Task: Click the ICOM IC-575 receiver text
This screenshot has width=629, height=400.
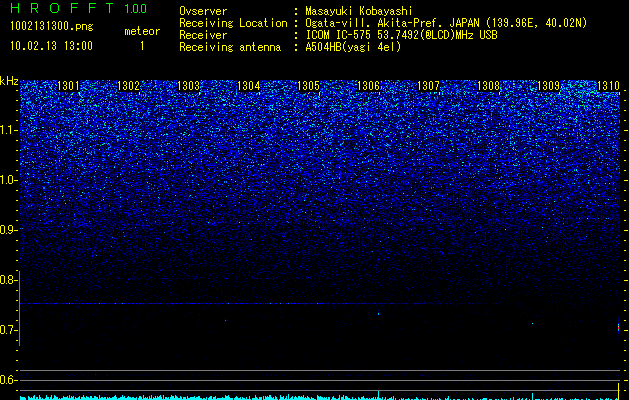Action: [401, 35]
